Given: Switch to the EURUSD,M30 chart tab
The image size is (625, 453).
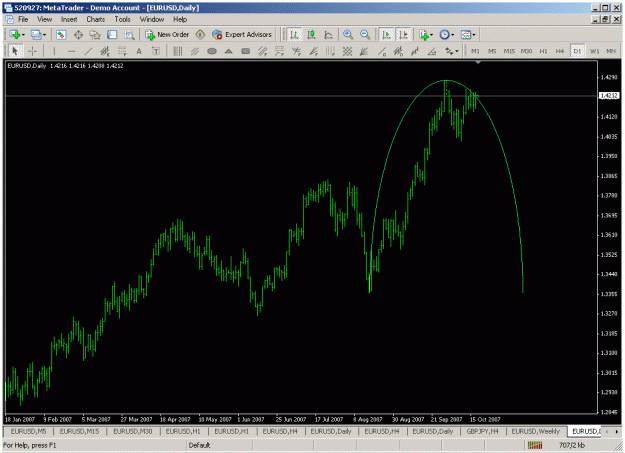Looking at the screenshot, I should [132, 431].
